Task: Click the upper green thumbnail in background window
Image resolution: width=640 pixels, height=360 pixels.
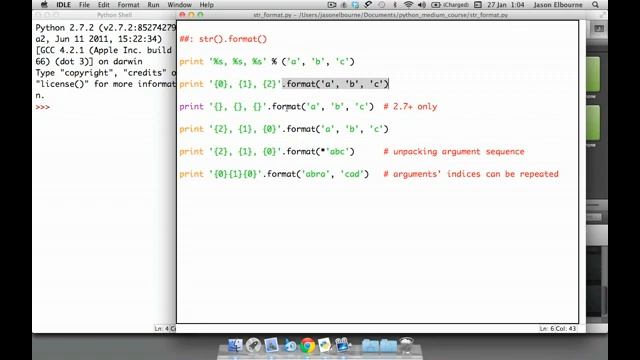Action: tap(593, 74)
